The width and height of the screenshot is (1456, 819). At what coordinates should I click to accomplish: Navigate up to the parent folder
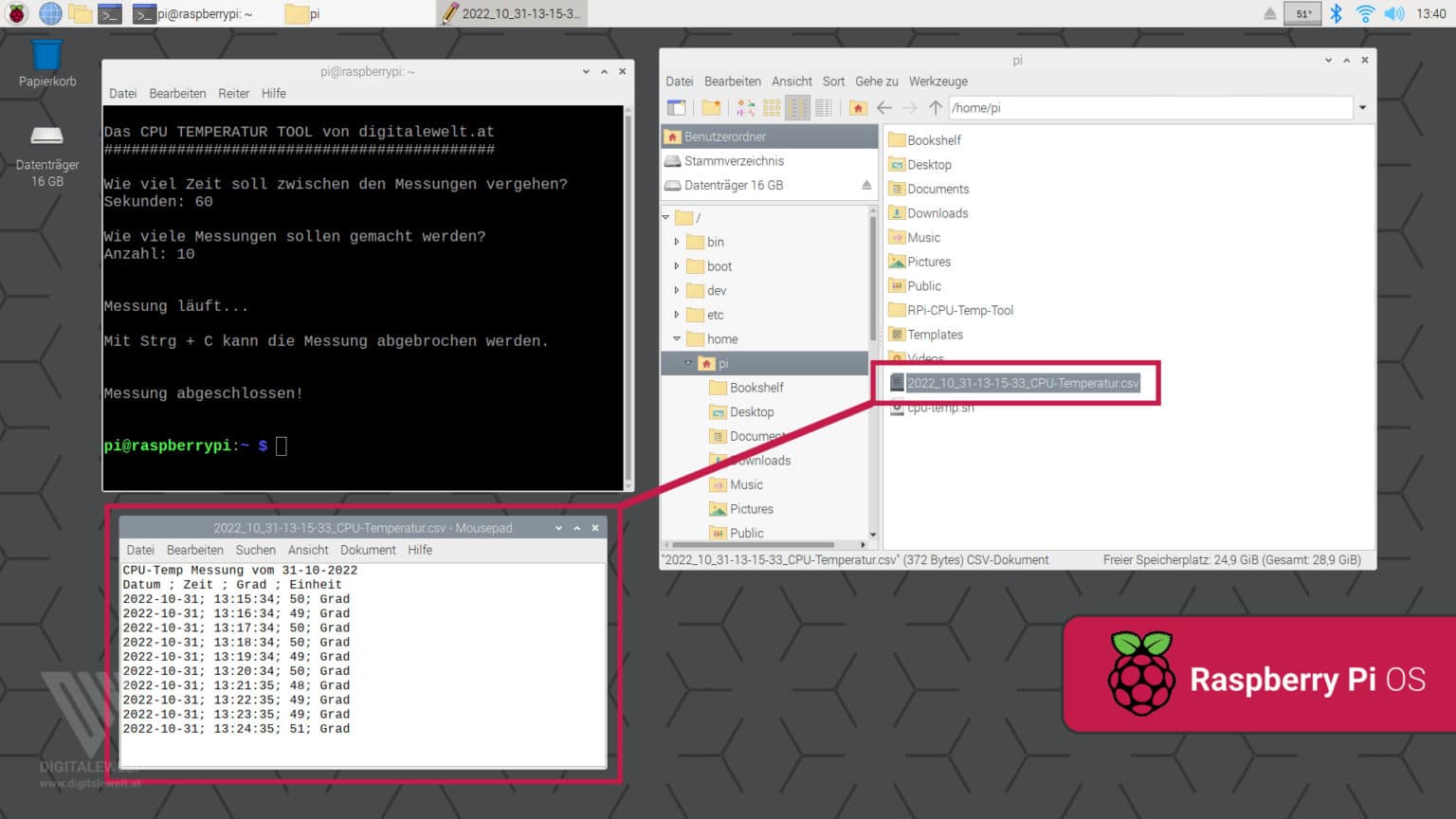tap(935, 108)
